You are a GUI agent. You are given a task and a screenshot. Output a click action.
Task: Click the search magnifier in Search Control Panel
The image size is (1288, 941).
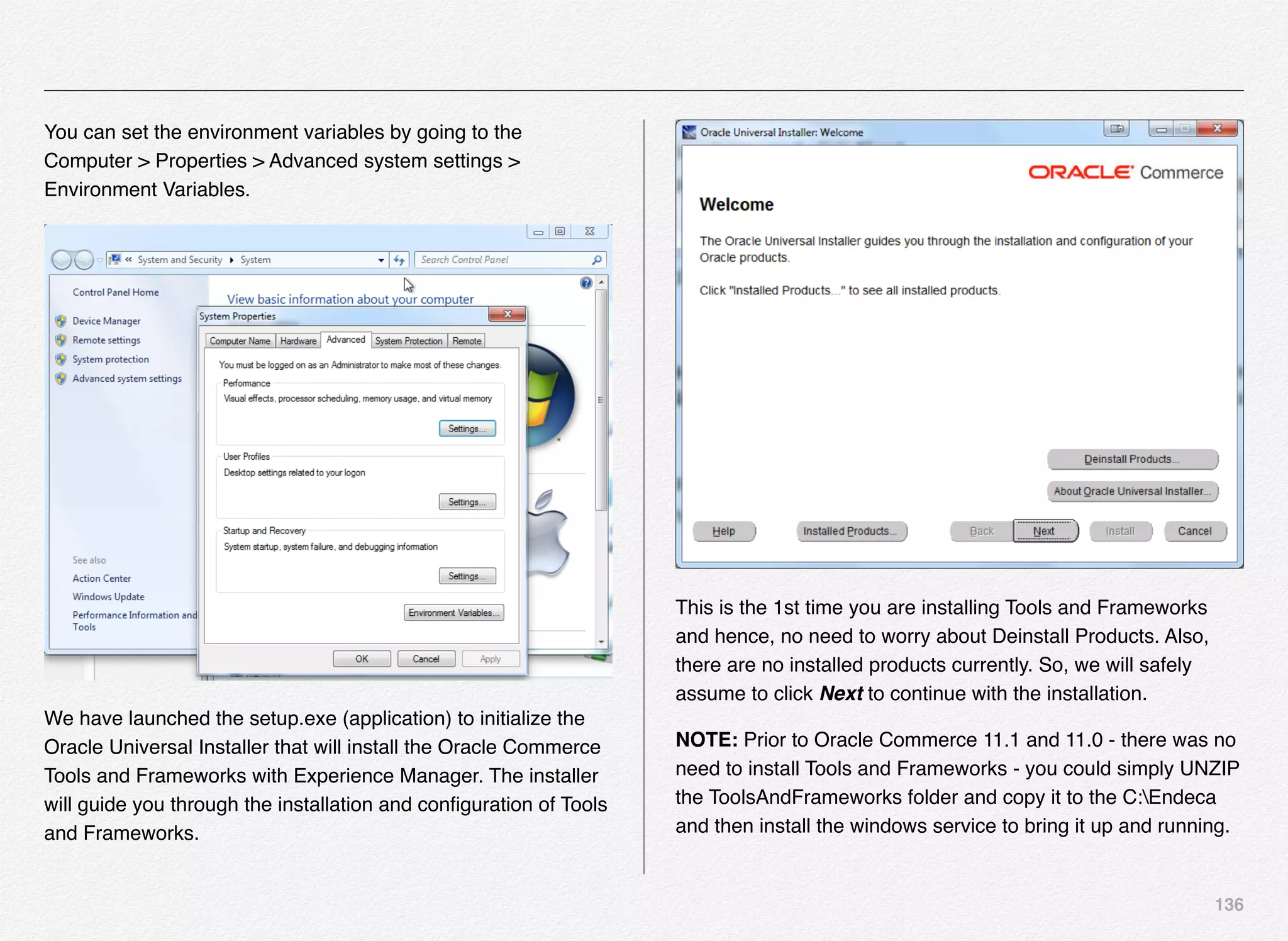pyautogui.click(x=596, y=260)
